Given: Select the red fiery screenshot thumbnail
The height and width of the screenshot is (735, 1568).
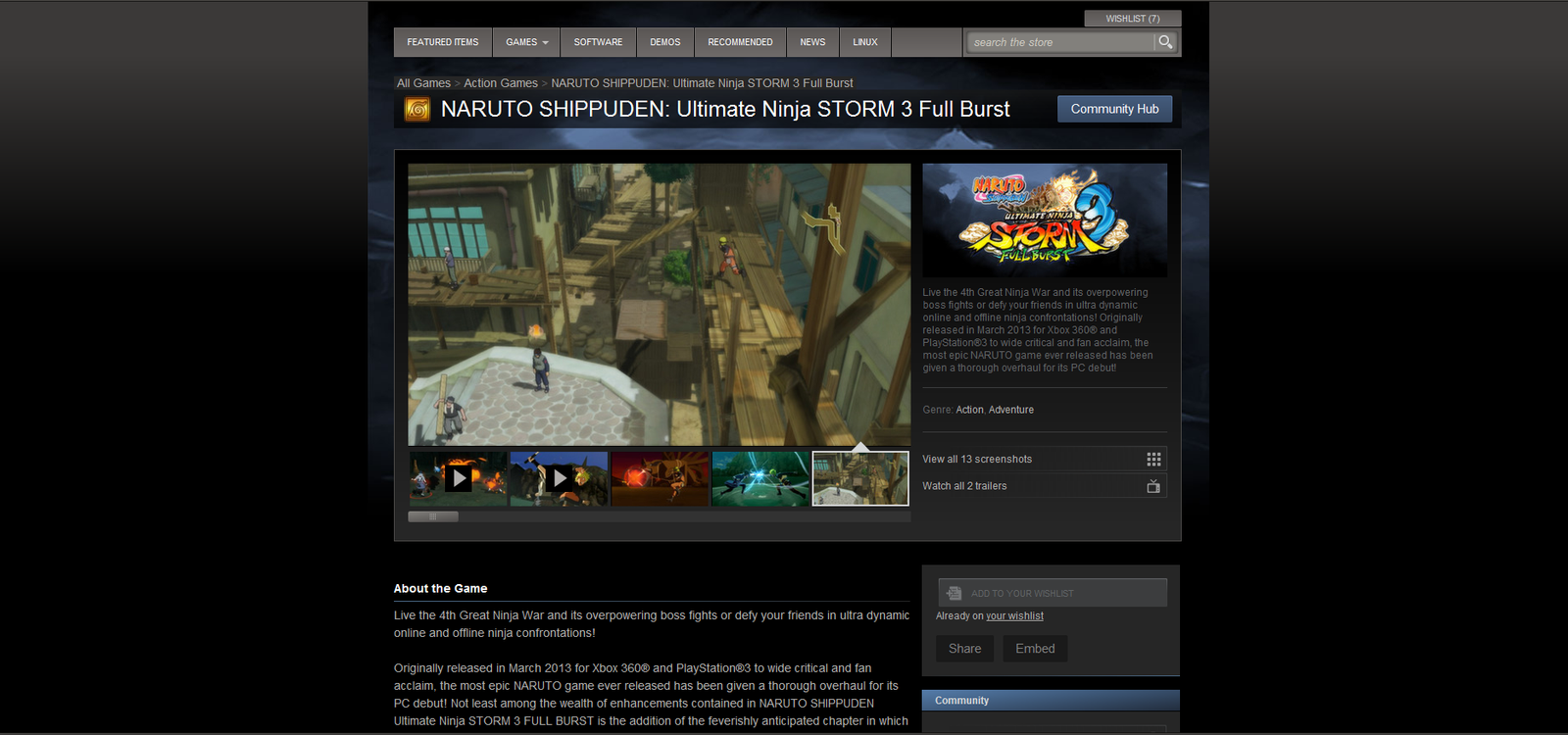Looking at the screenshot, I should tap(660, 478).
